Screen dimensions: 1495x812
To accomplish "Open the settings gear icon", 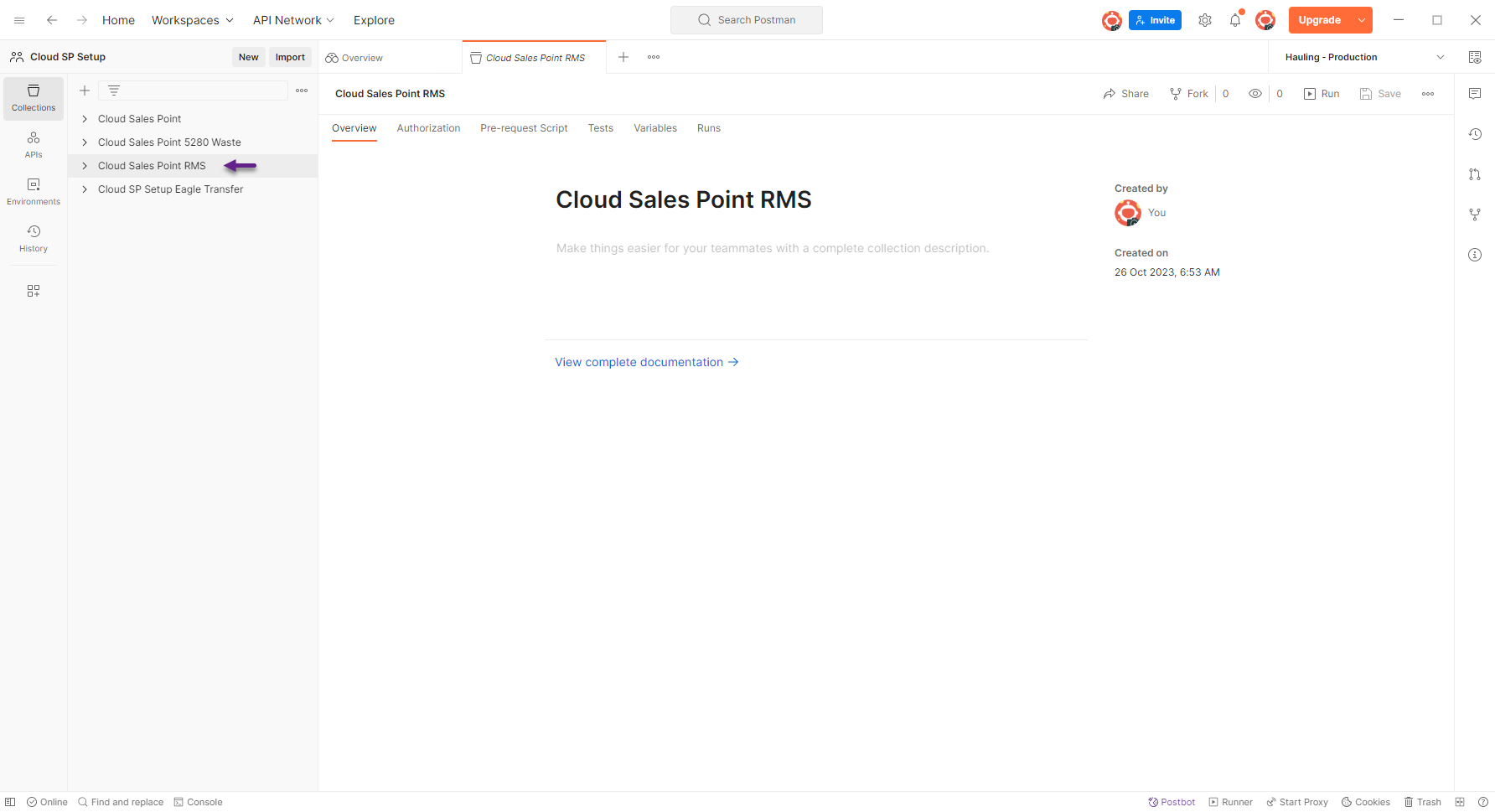I will (x=1205, y=20).
